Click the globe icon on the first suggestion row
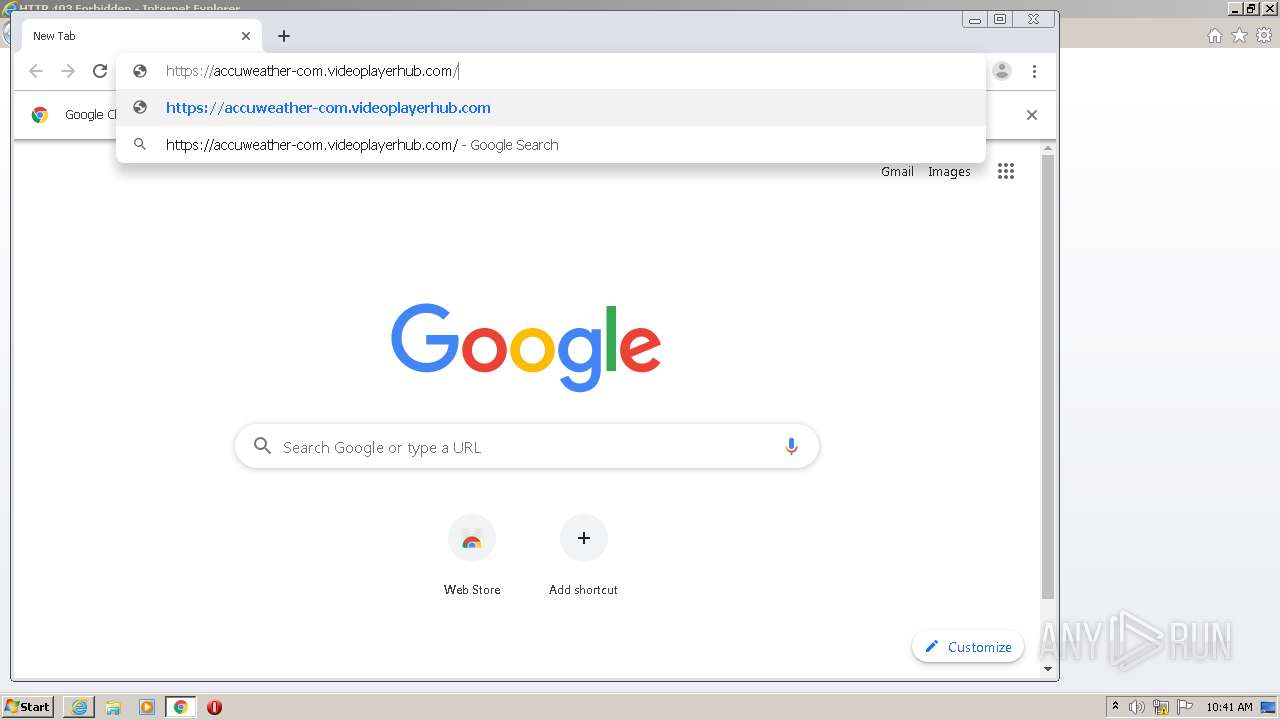Viewport: 1280px width, 720px height. [140, 108]
